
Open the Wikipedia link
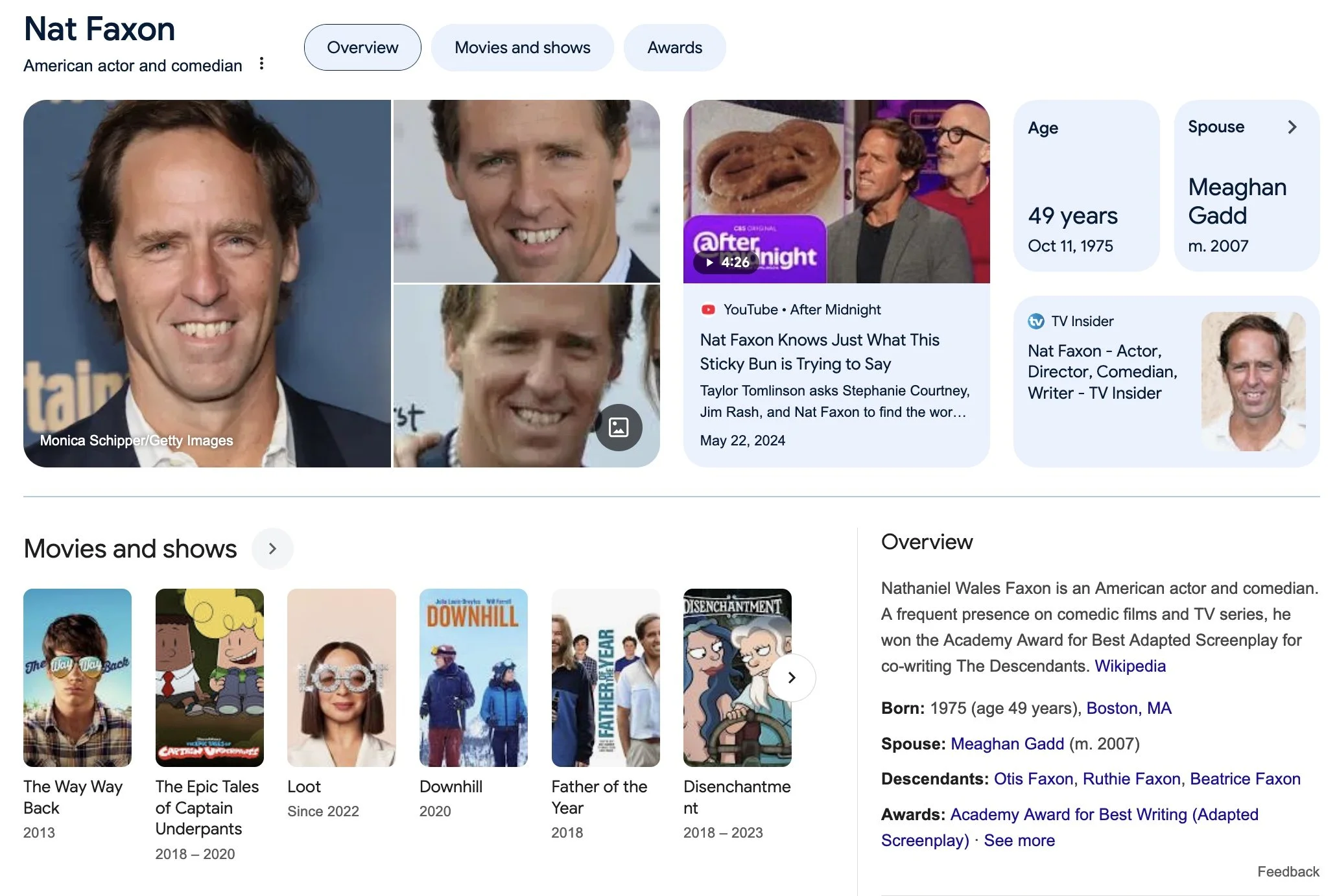click(x=1130, y=666)
